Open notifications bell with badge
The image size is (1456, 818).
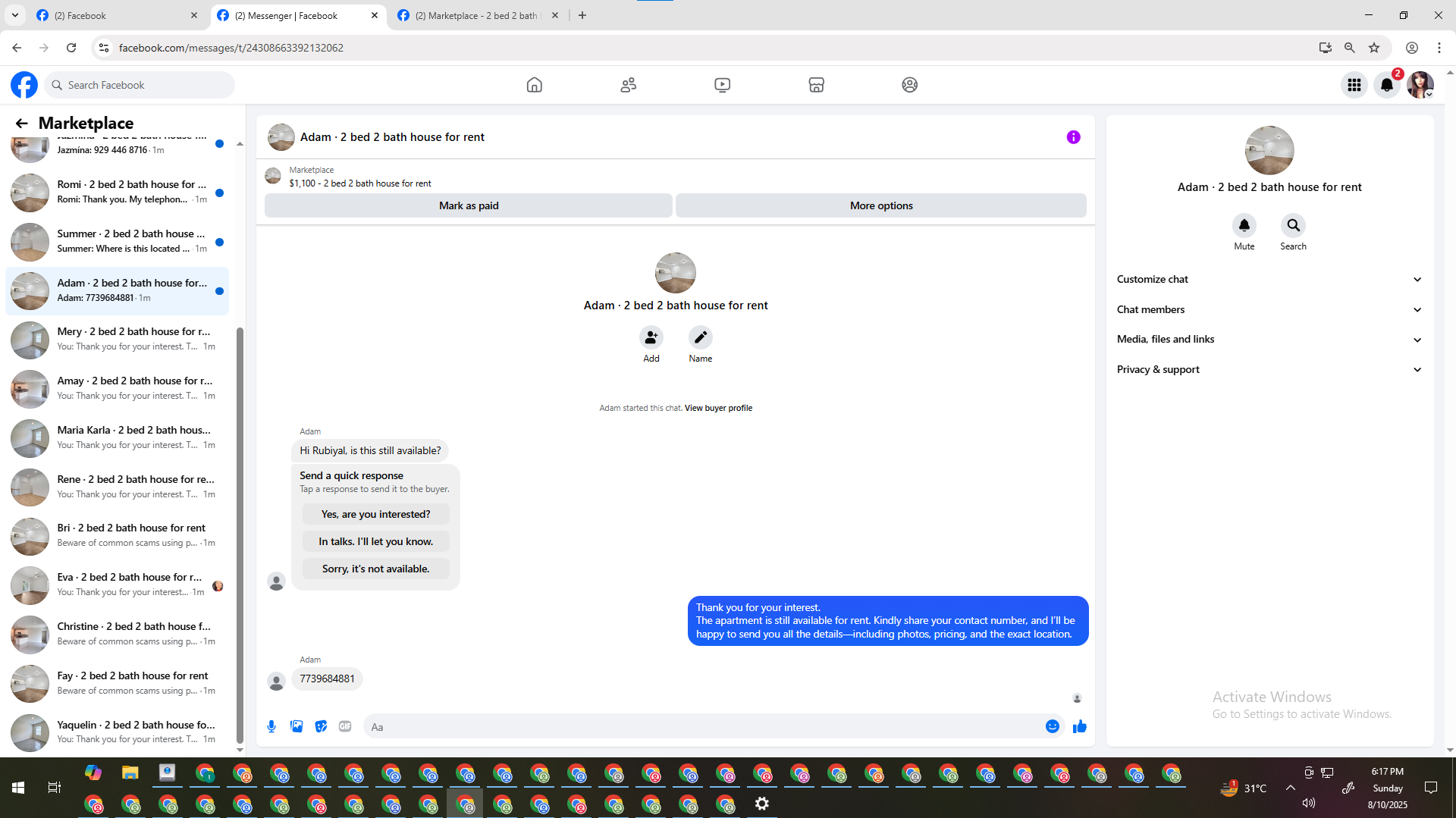[1387, 85]
